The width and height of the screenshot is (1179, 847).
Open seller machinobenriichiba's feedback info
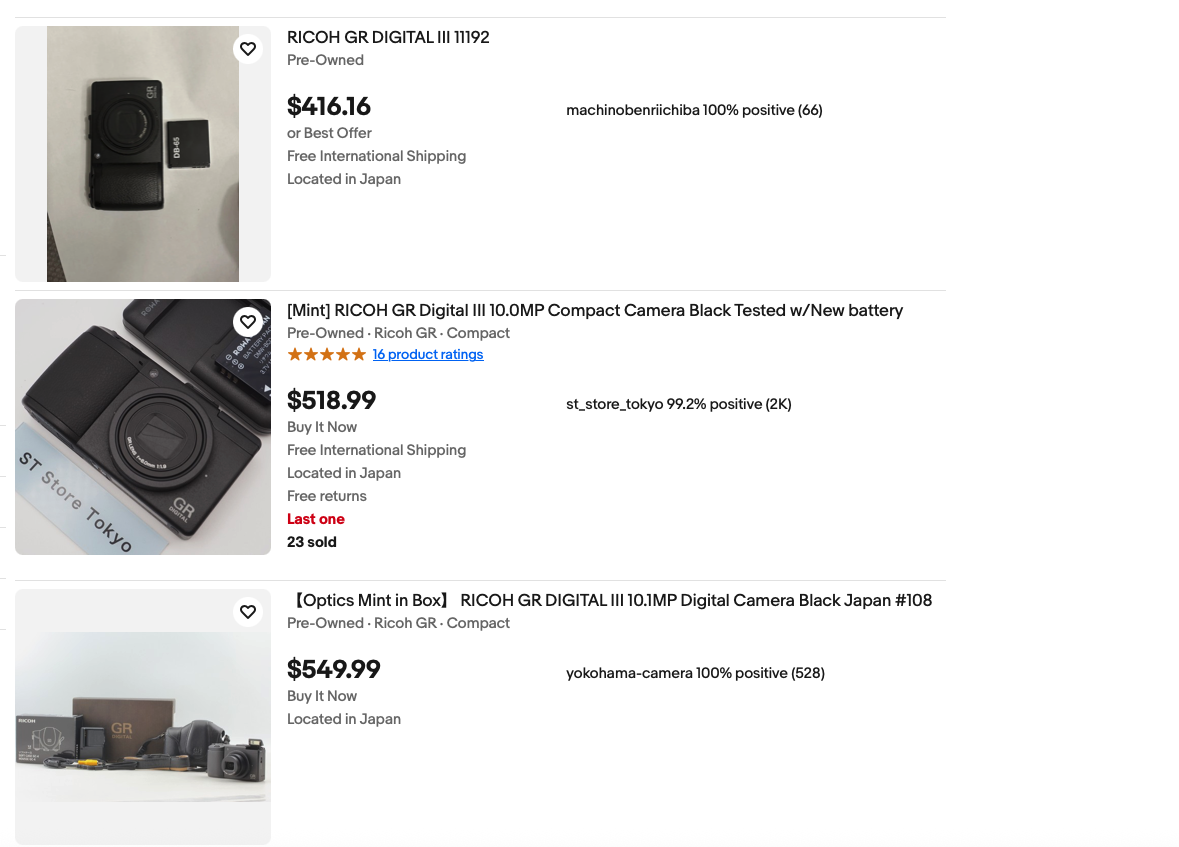pos(694,110)
